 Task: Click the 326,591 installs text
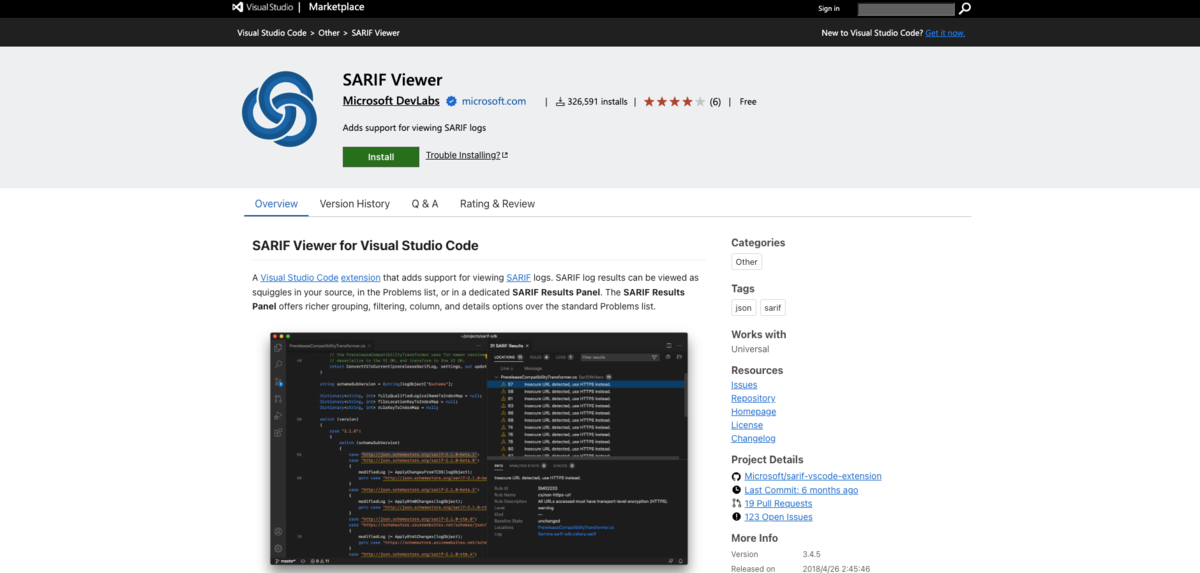pyautogui.click(x=597, y=101)
